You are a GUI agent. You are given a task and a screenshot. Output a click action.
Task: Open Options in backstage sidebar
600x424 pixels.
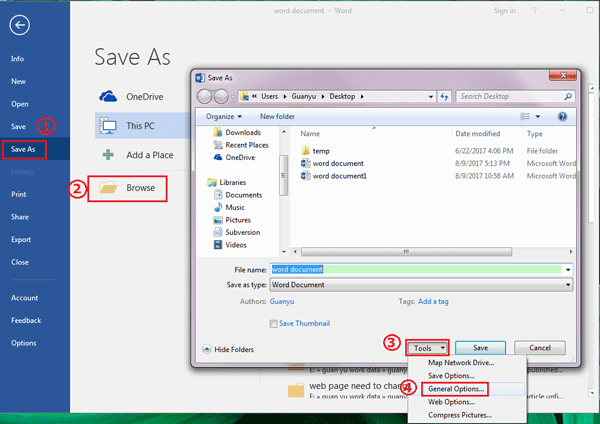[x=23, y=343]
